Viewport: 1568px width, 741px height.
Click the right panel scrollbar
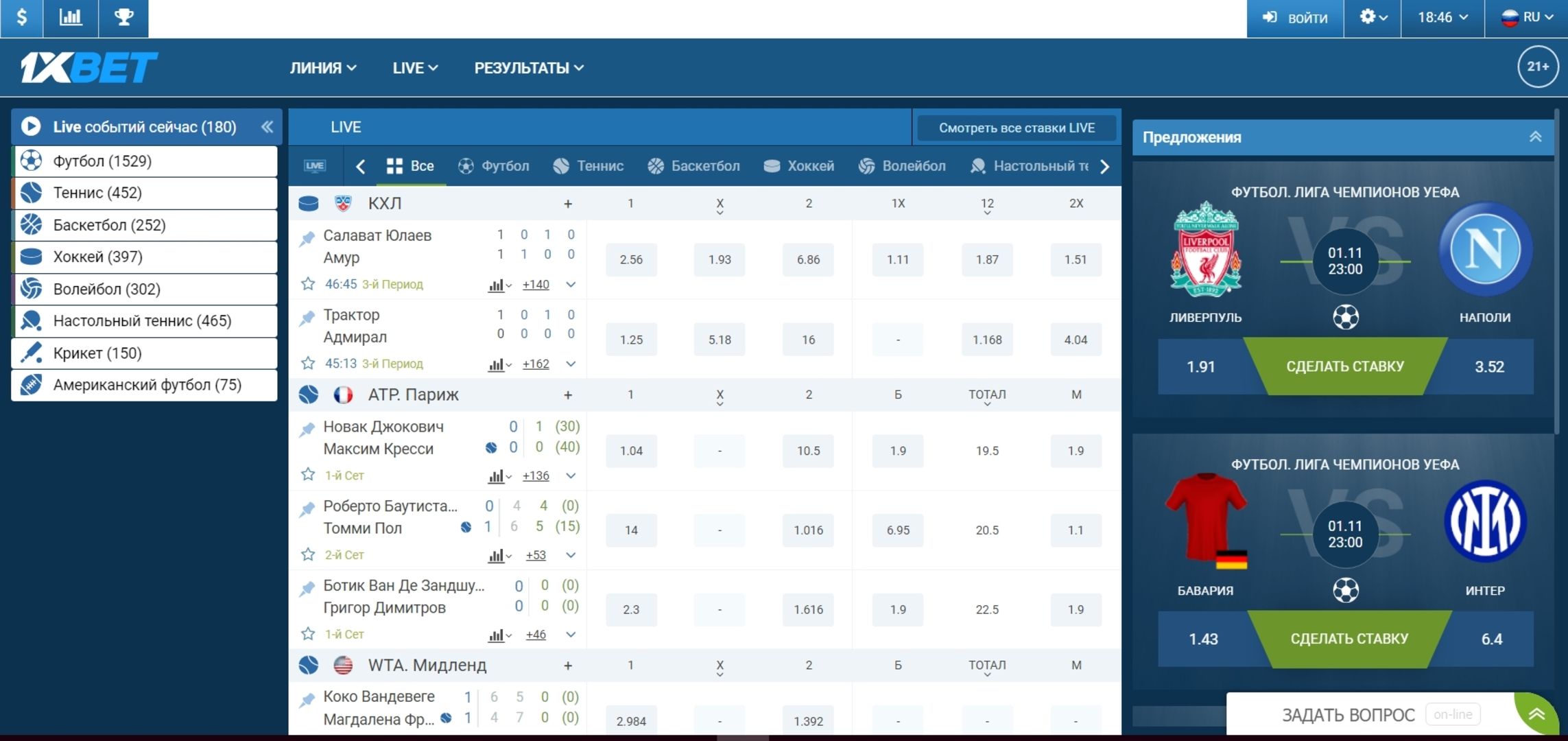coord(1556,271)
